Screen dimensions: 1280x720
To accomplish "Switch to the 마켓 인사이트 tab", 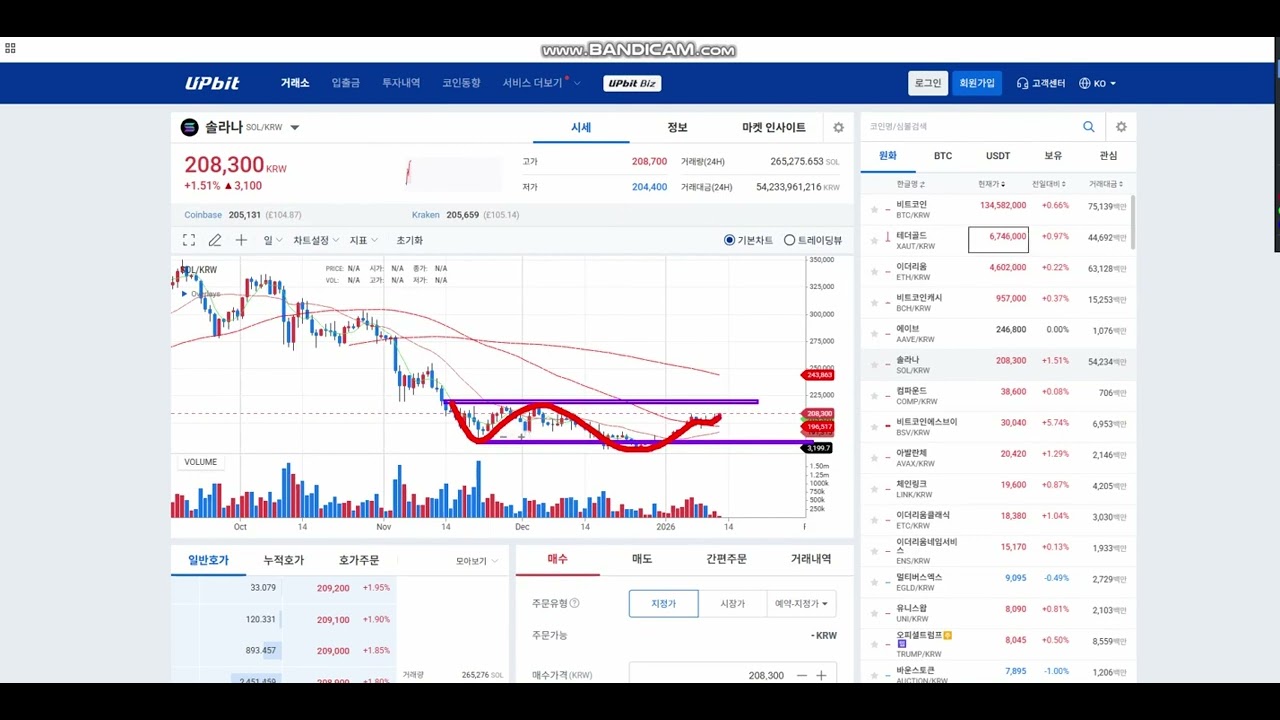I will (x=773, y=127).
